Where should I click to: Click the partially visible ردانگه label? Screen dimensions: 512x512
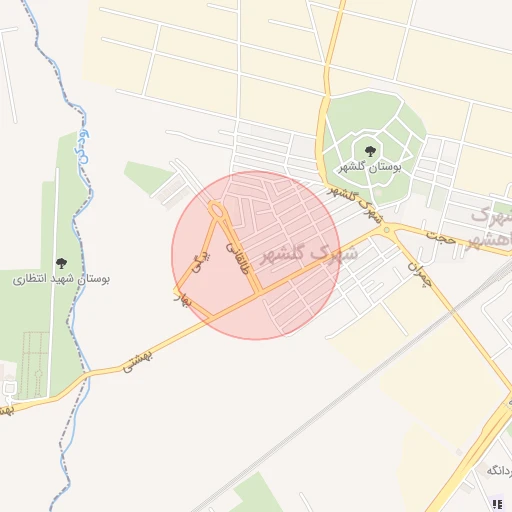[x=499, y=471]
